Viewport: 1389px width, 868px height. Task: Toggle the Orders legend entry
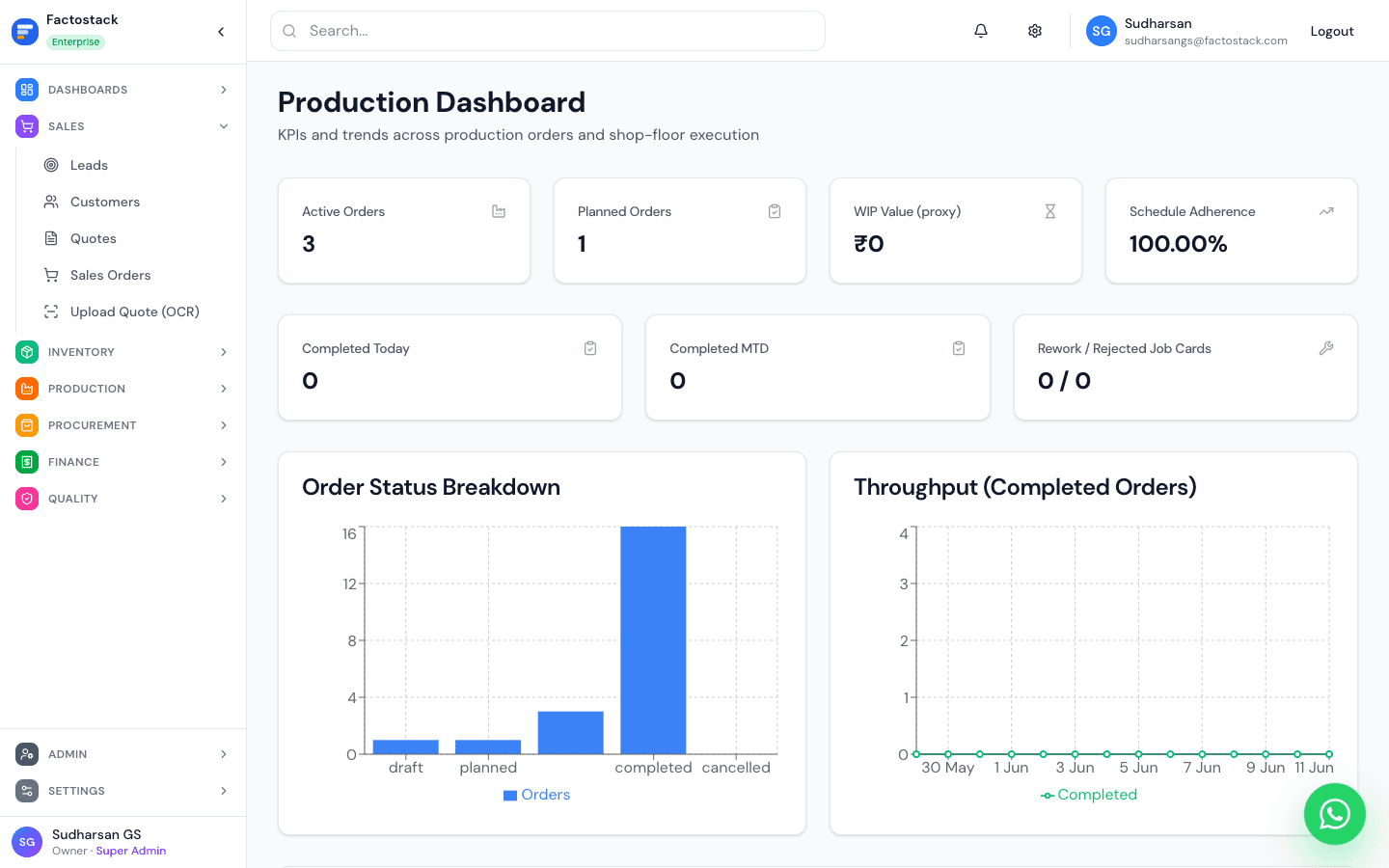coord(536,795)
